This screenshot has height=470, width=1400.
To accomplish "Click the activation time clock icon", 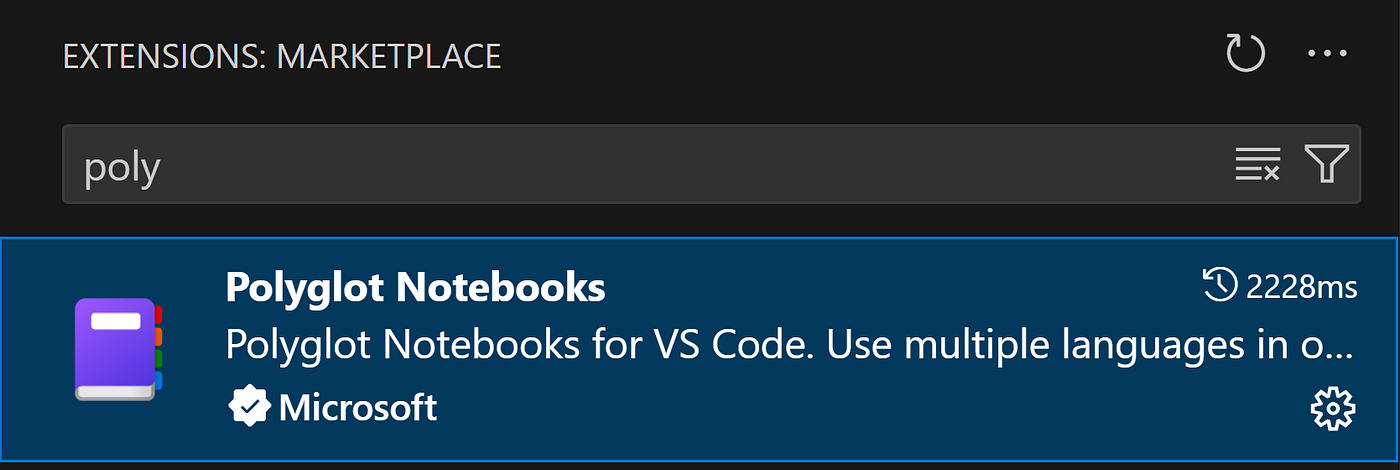I will (x=1220, y=287).
